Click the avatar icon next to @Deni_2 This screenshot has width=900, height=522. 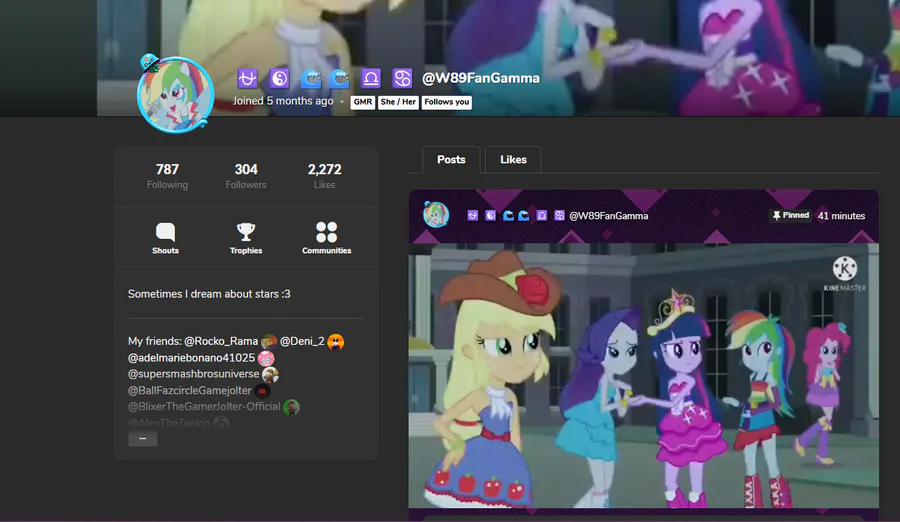tap(335, 342)
